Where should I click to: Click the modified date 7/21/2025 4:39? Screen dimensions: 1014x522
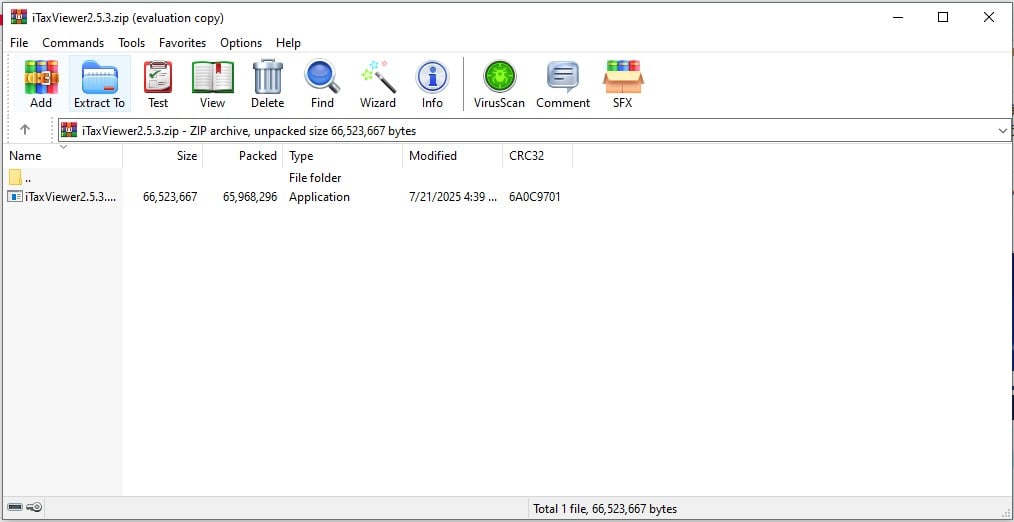coord(453,197)
